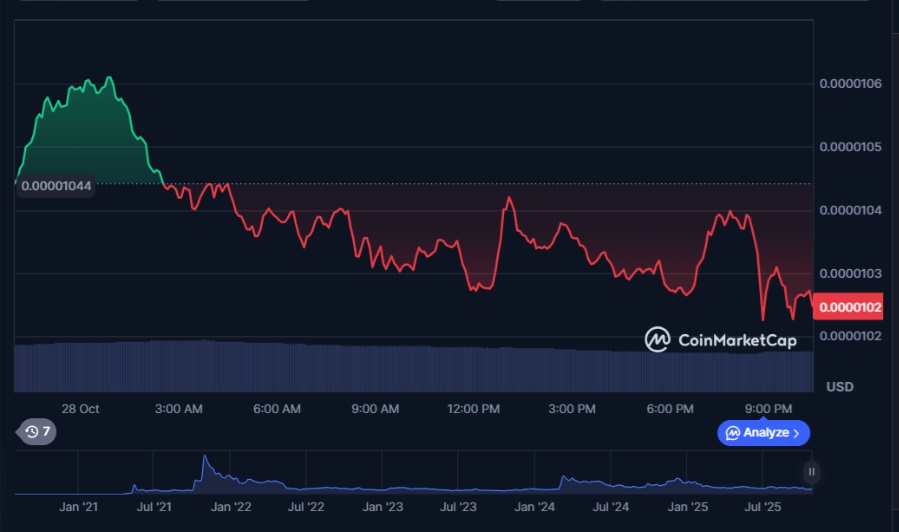The image size is (899, 532).
Task: Select Jan '23 on the overview timeline
Action: pos(382,507)
